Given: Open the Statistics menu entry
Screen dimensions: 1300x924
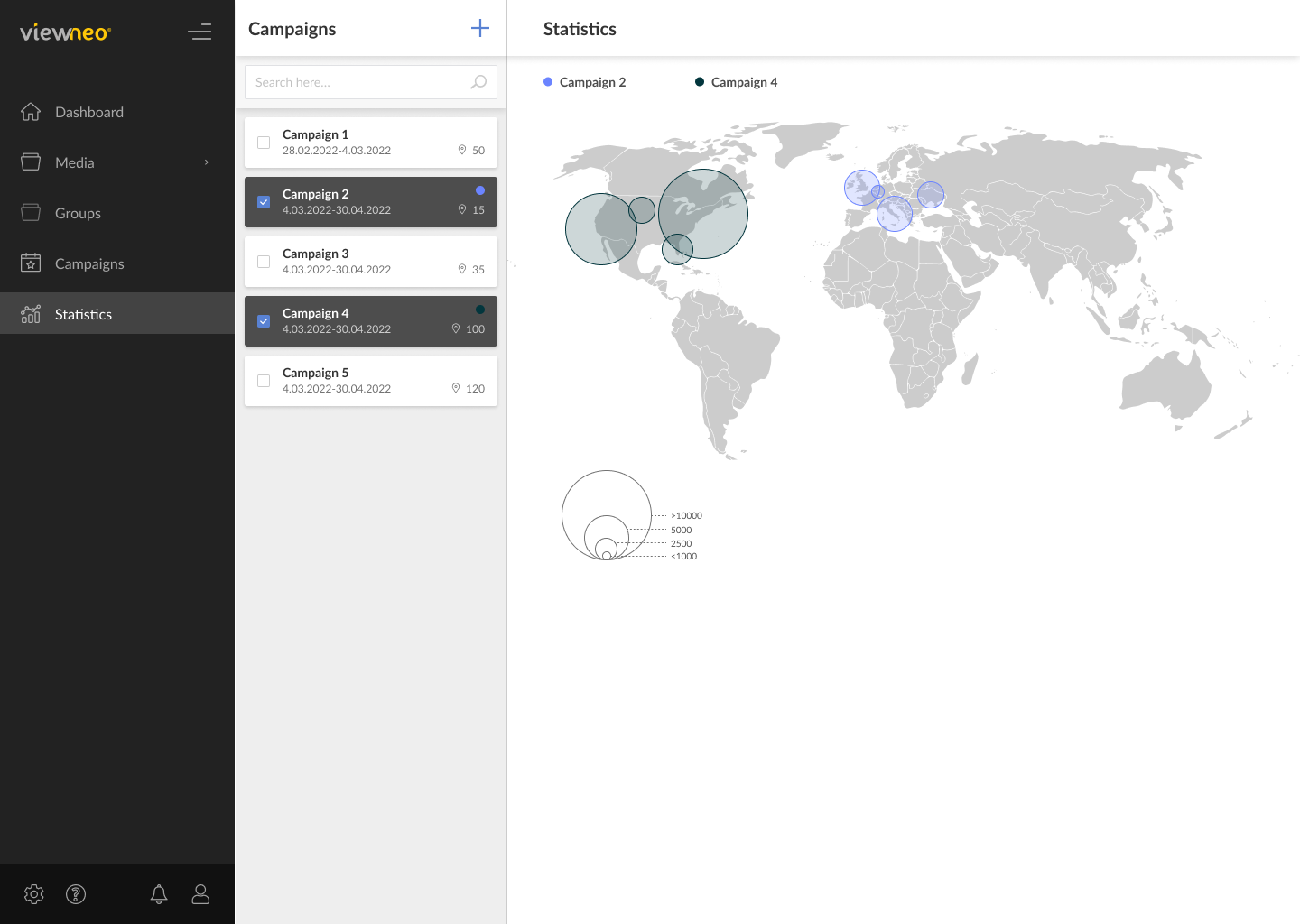Looking at the screenshot, I should 83,314.
